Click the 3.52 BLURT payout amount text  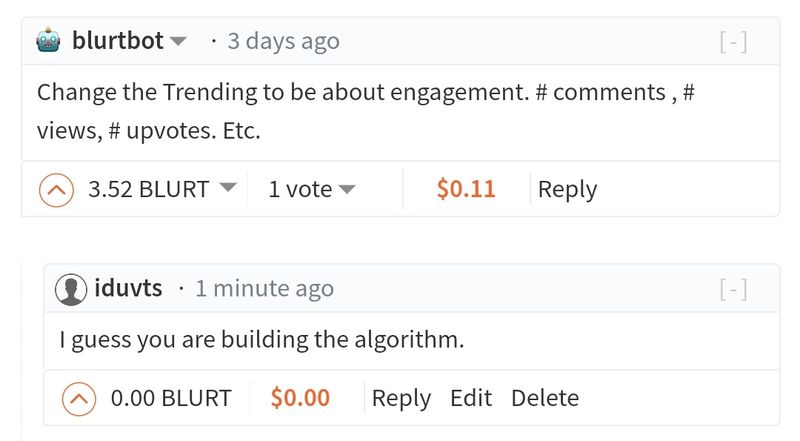148,189
